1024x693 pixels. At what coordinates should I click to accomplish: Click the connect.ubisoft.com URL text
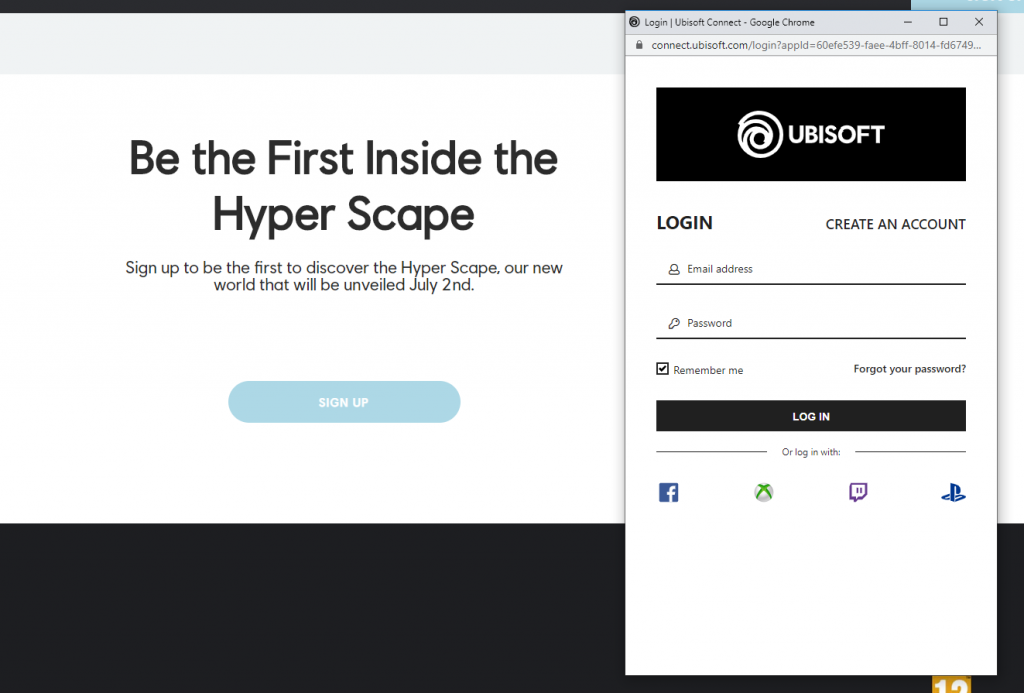tap(816, 45)
